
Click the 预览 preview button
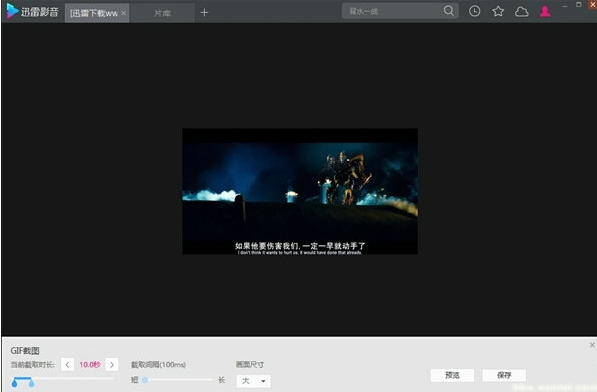(452, 375)
